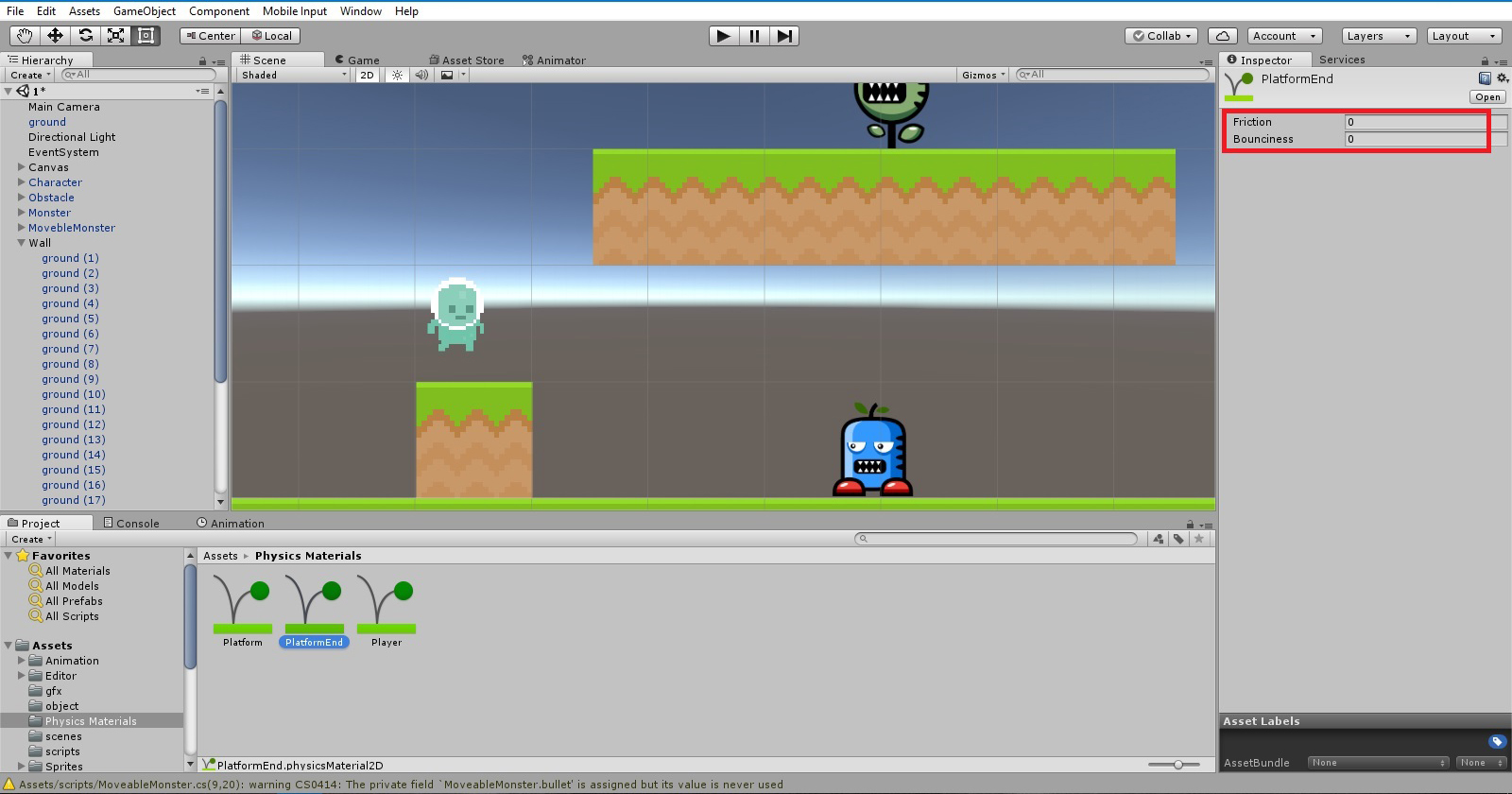Step one frame forward
Screen dimensions: 1512x794
pyautogui.click(x=784, y=36)
